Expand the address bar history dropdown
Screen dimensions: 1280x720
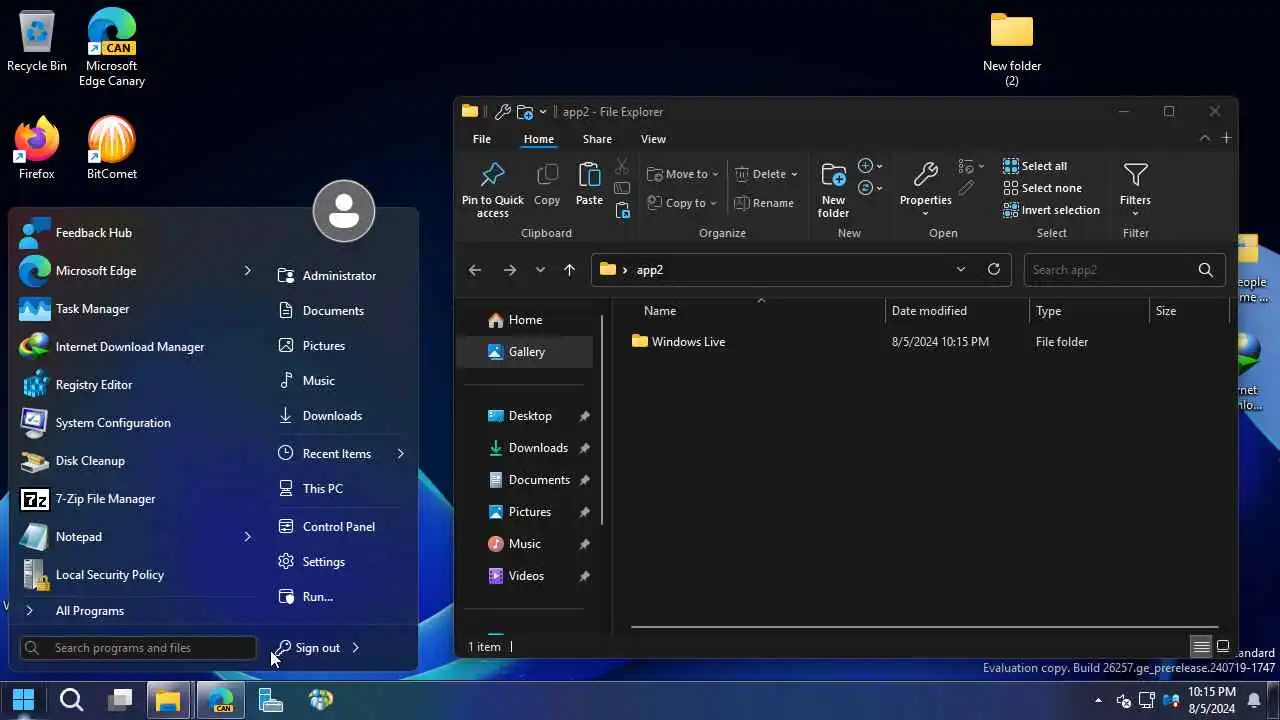click(961, 269)
